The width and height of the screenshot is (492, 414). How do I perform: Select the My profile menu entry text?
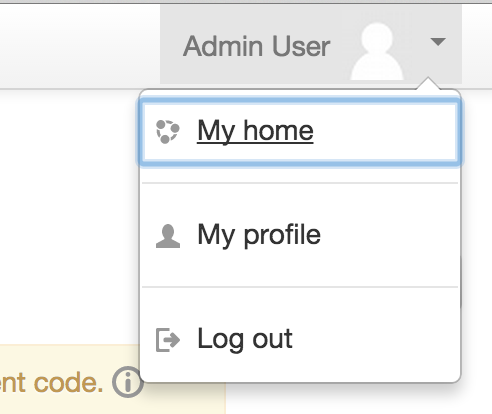coord(259,236)
